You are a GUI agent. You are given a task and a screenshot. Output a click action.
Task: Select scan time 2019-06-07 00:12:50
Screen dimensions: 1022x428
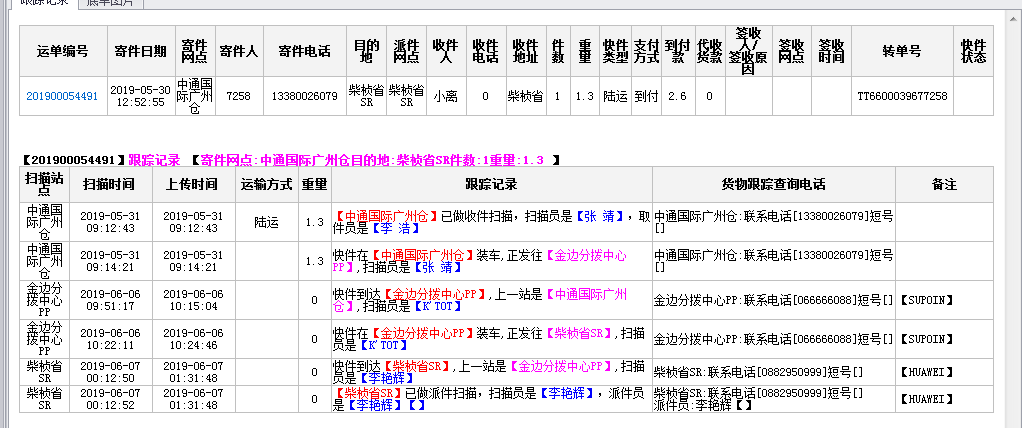click(x=111, y=372)
